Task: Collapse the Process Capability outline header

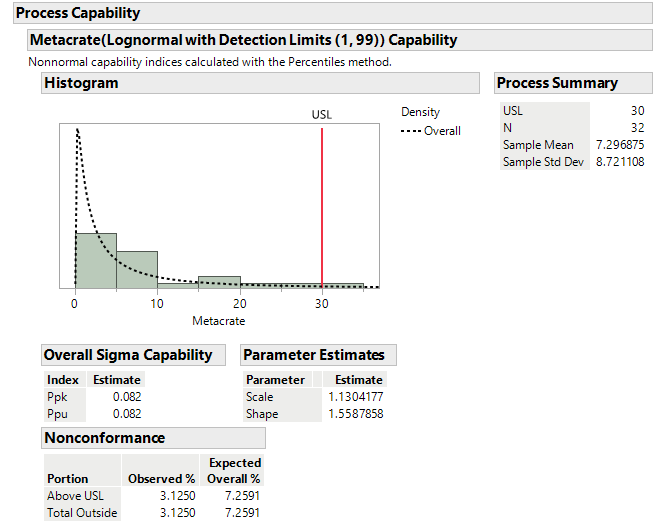Action: (78, 13)
